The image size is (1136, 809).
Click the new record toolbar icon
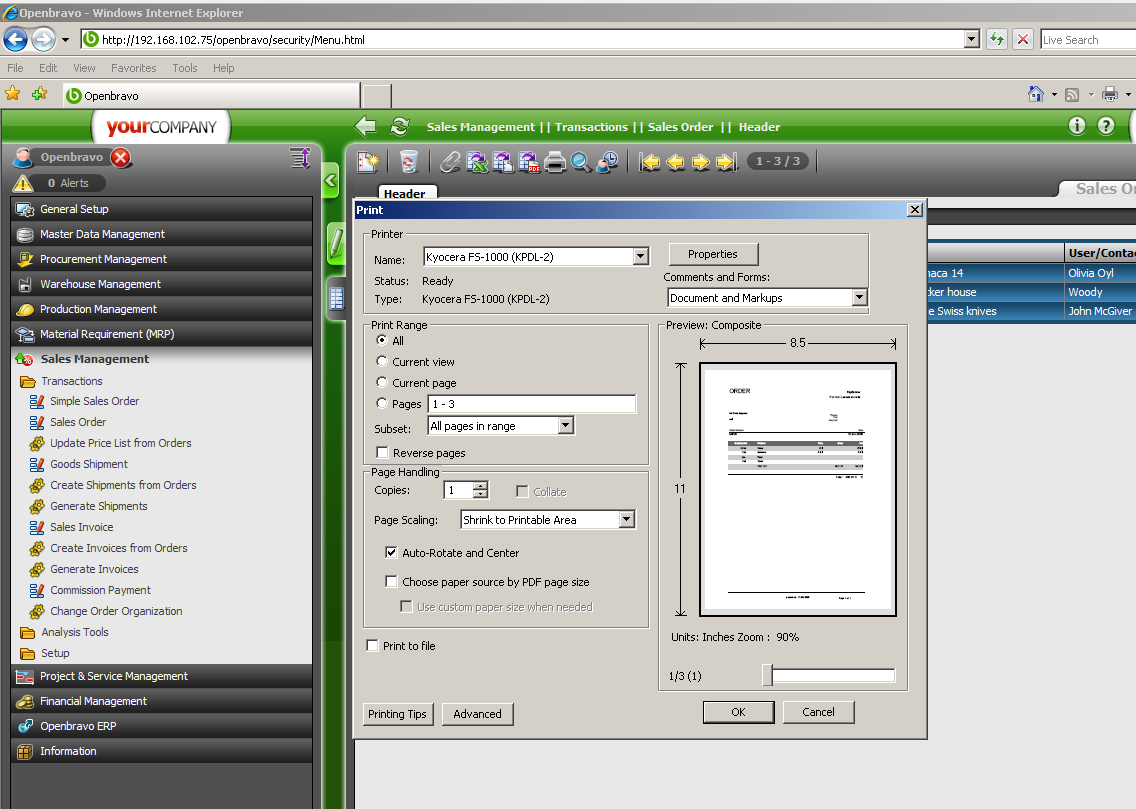369,161
